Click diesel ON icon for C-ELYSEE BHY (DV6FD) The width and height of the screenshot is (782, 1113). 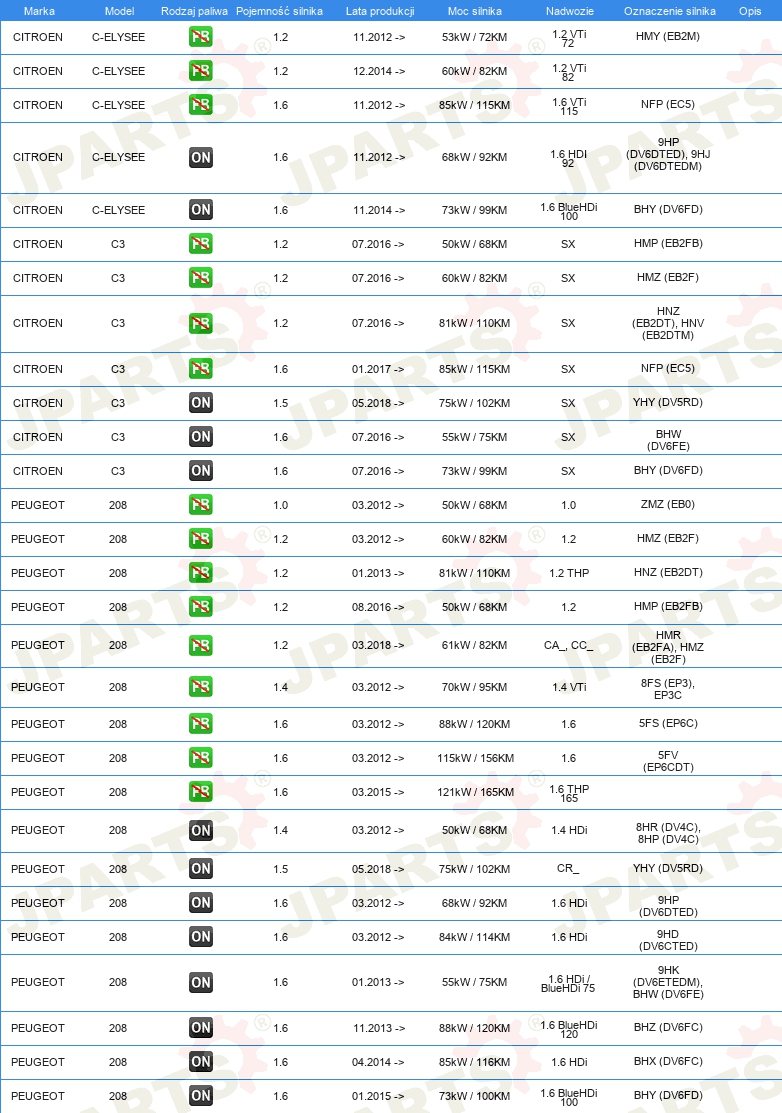pyautogui.click(x=201, y=210)
